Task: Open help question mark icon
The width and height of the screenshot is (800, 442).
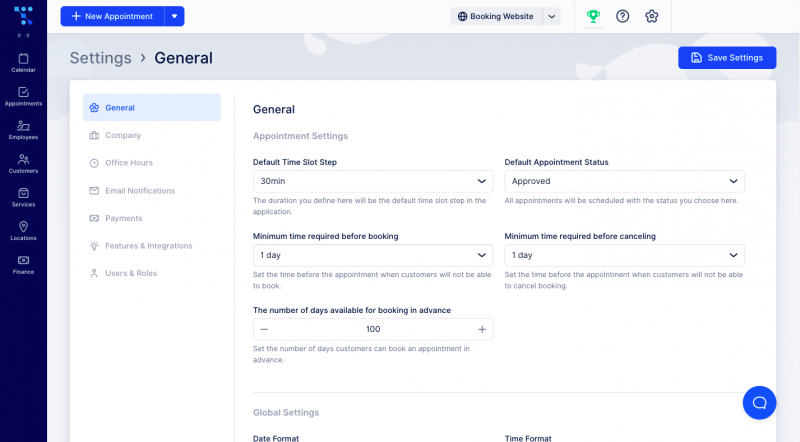Action: [622, 16]
